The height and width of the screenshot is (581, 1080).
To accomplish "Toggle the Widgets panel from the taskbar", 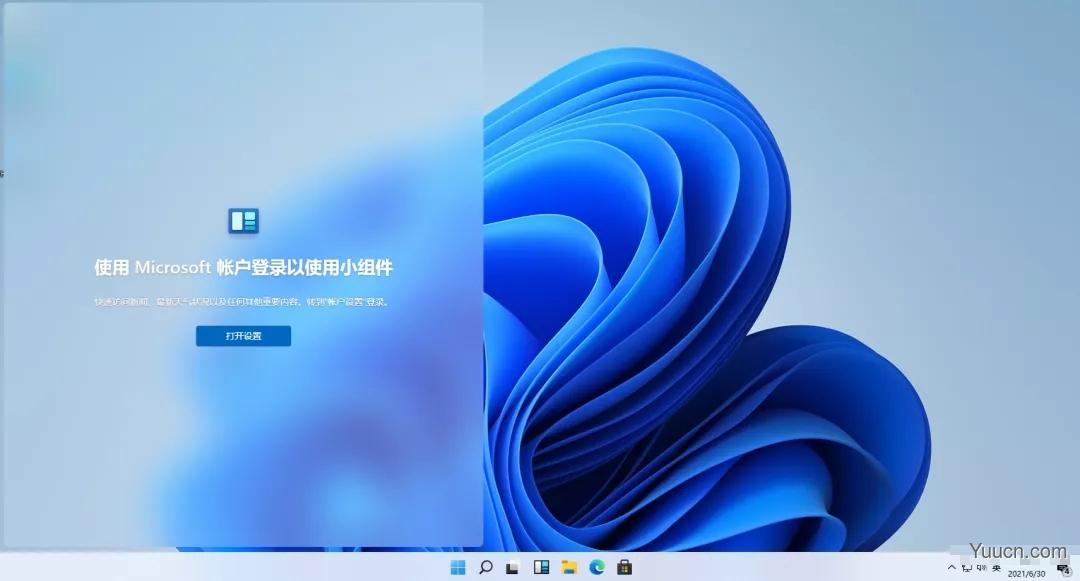I will tap(541, 567).
